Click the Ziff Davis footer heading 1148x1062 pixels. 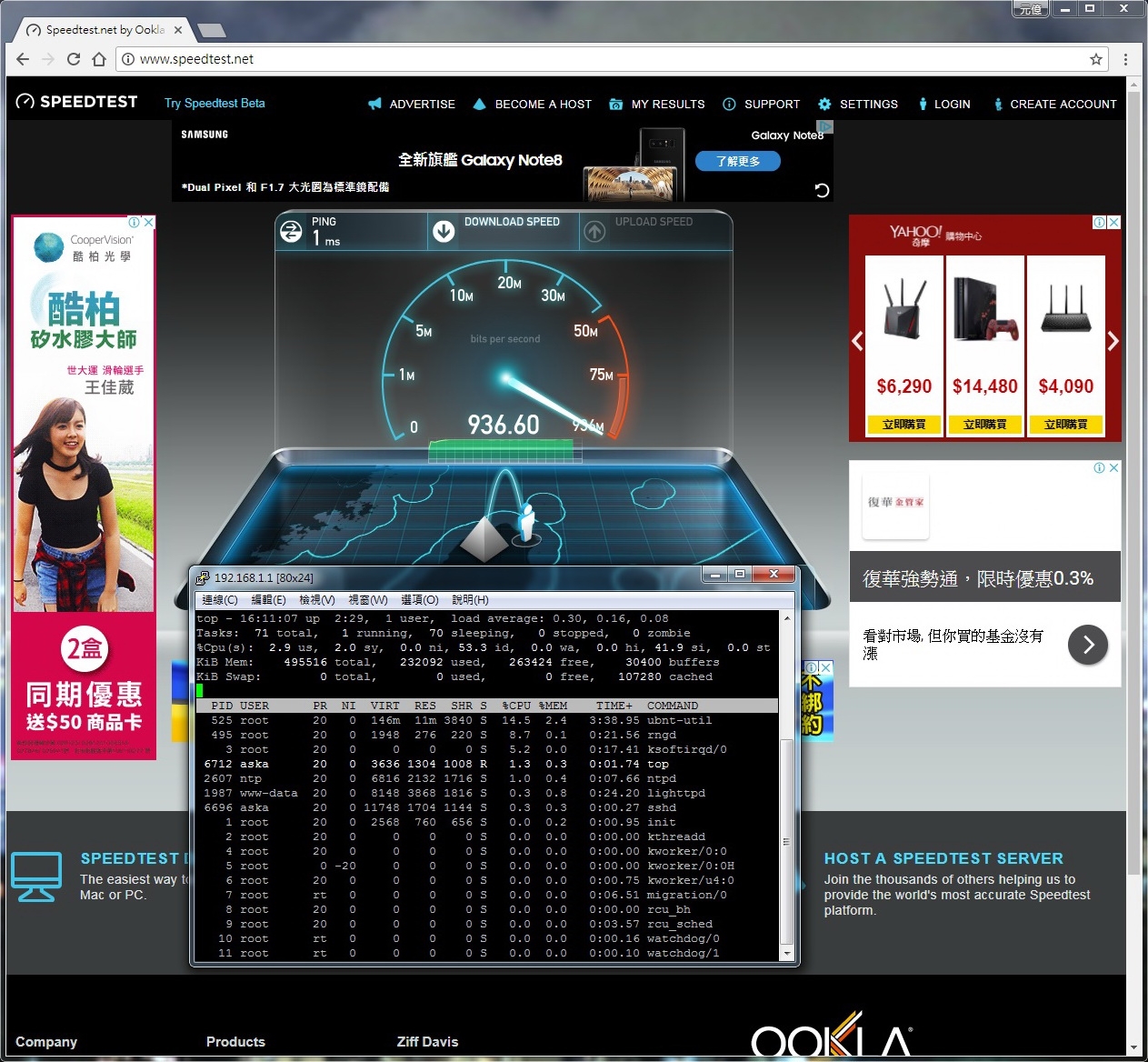pos(427,1042)
